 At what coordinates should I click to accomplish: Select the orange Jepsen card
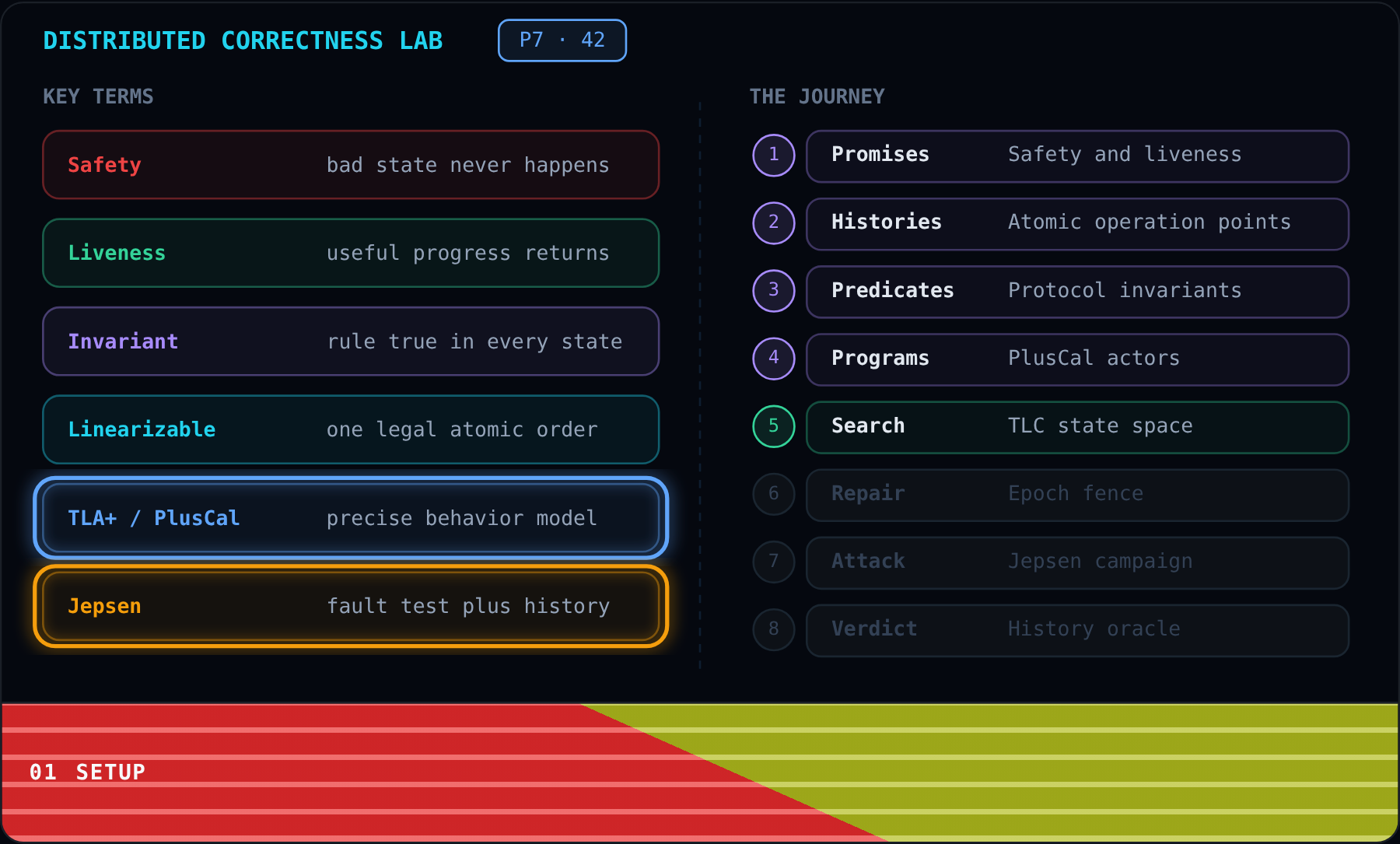(x=351, y=606)
